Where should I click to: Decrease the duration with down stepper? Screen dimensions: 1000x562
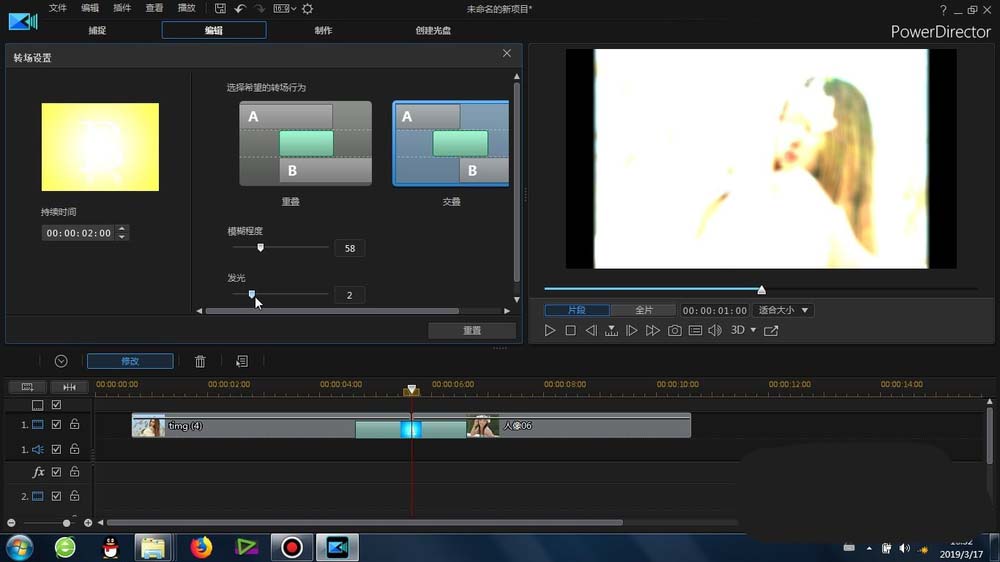coord(122,237)
